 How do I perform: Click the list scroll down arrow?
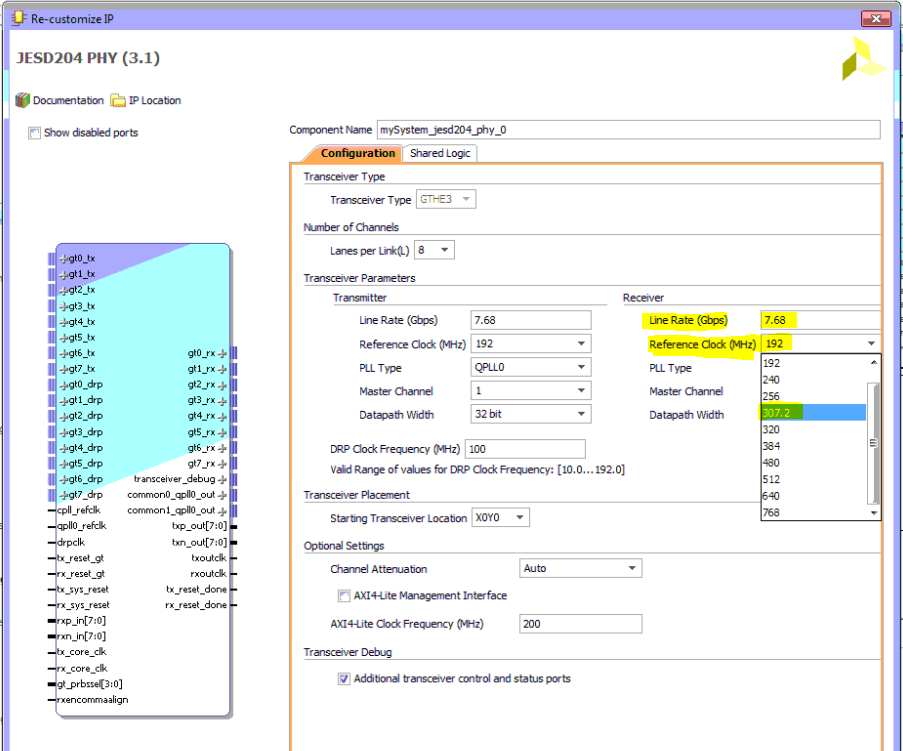tap(874, 513)
